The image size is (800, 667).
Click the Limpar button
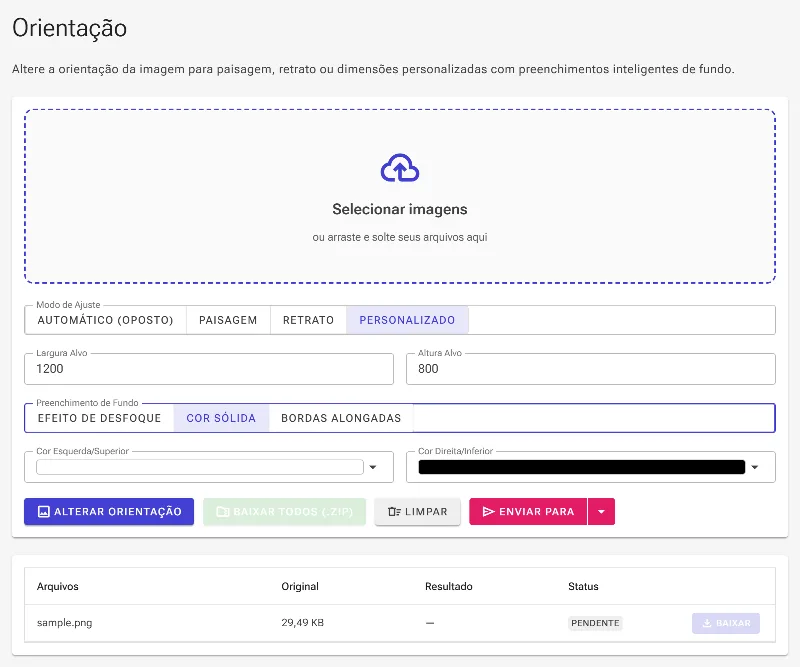(417, 511)
